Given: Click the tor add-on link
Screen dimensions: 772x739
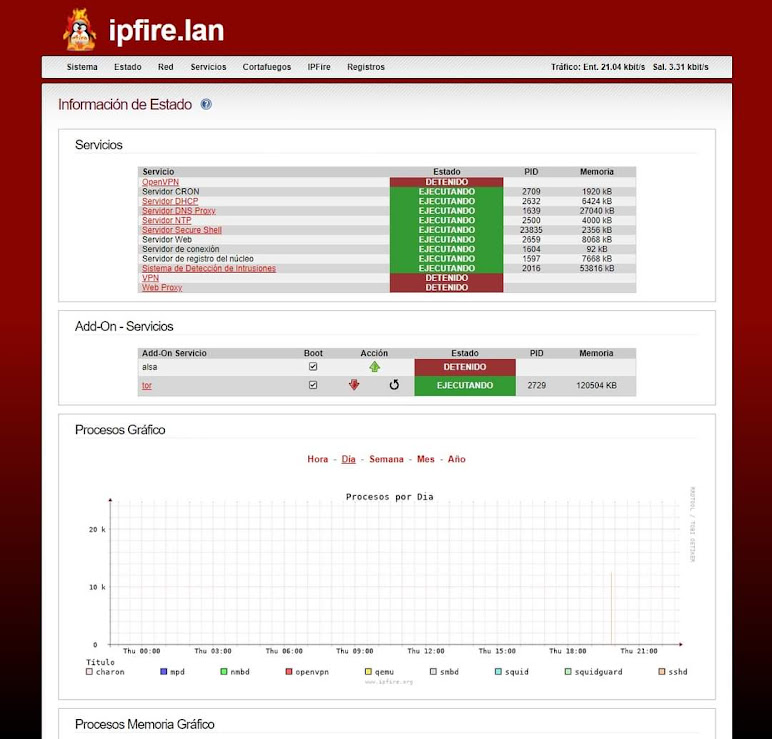Looking at the screenshot, I should coord(146,385).
